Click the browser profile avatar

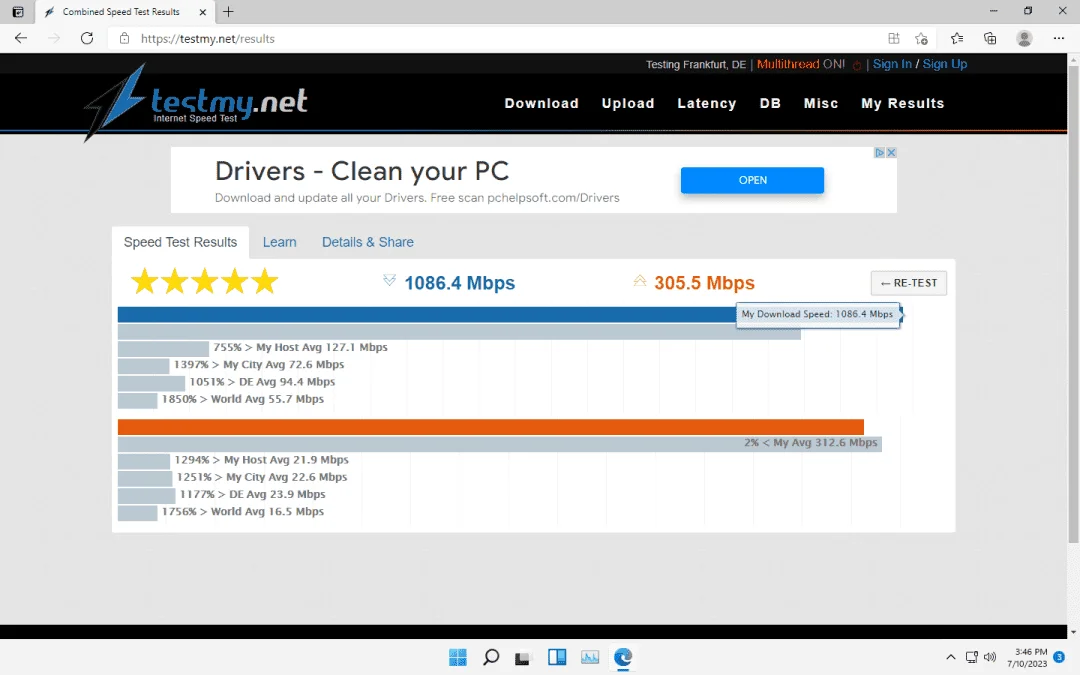[1024, 39]
